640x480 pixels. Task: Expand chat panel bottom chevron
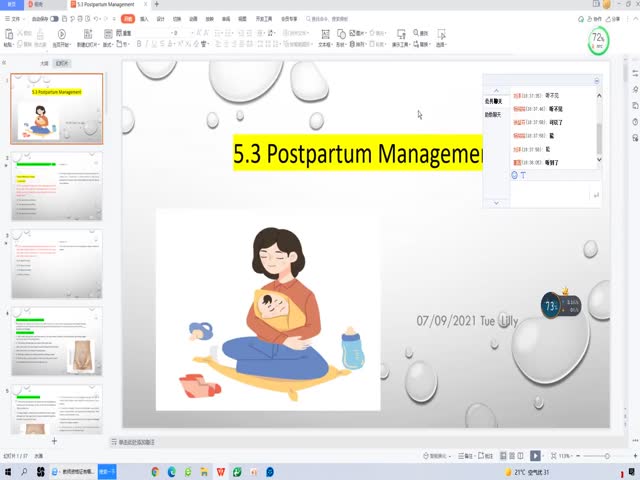tap(496, 203)
